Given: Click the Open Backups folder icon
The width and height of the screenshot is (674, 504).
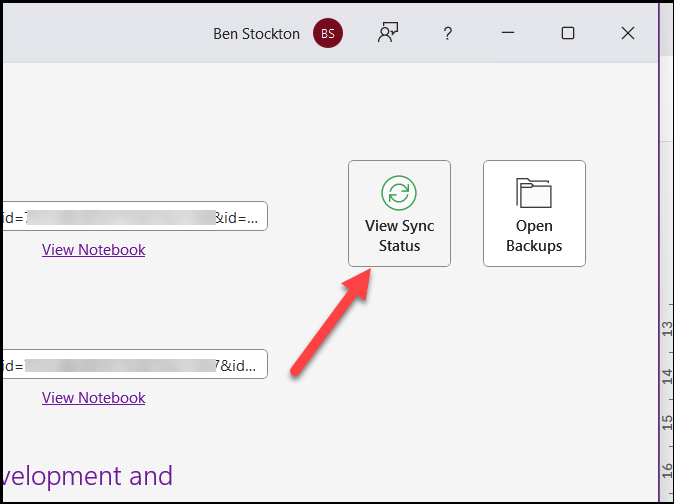Looking at the screenshot, I should [534, 192].
